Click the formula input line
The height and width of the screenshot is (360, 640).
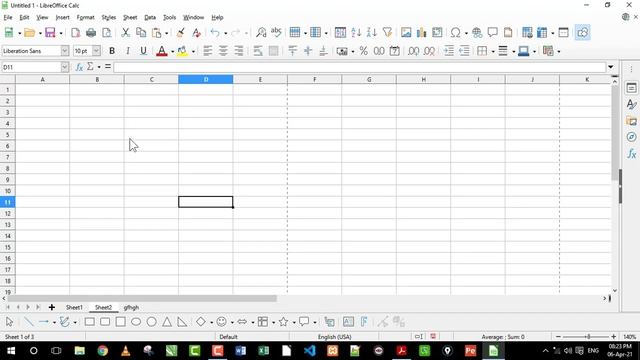tap(360, 67)
